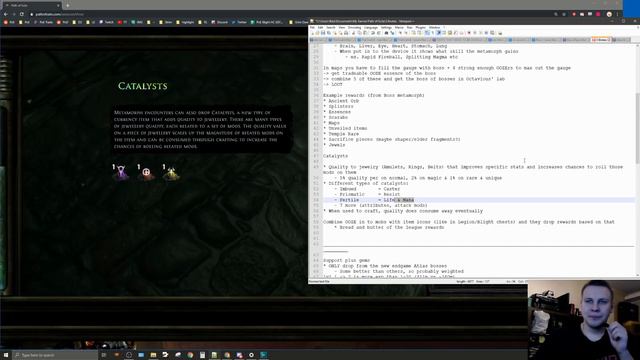Click the 'Catalysts' line in the Notepad++ editor

tap(336, 156)
